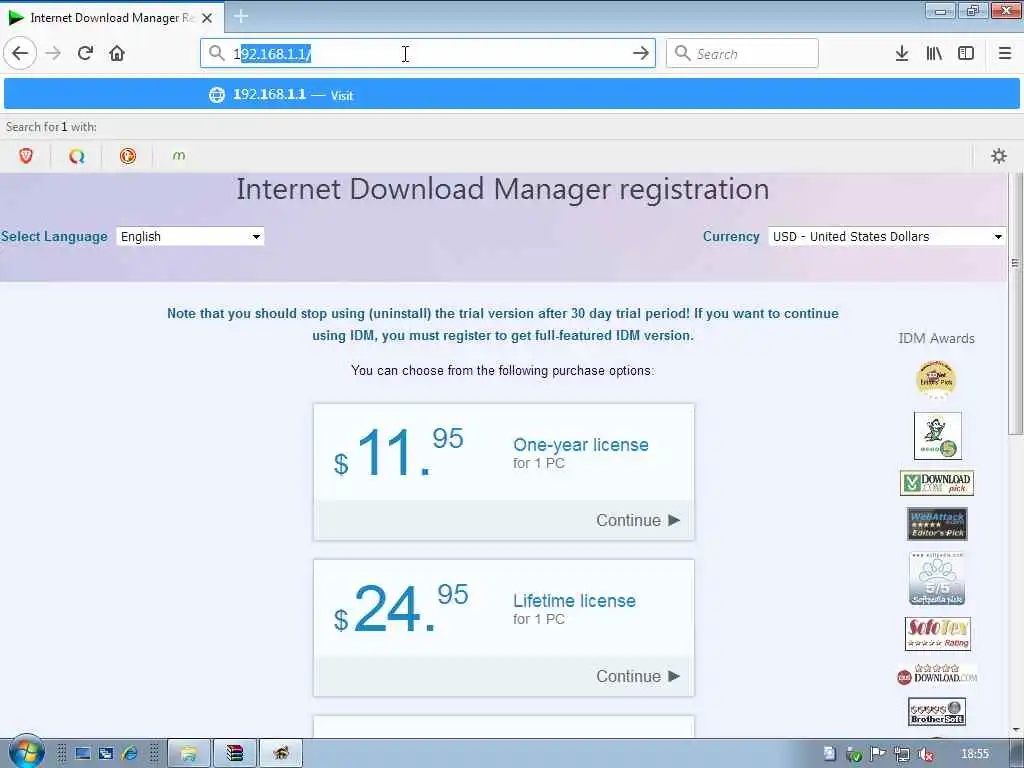
Task: Click the WebAttack Editor's Pick badge
Action: pos(937,524)
